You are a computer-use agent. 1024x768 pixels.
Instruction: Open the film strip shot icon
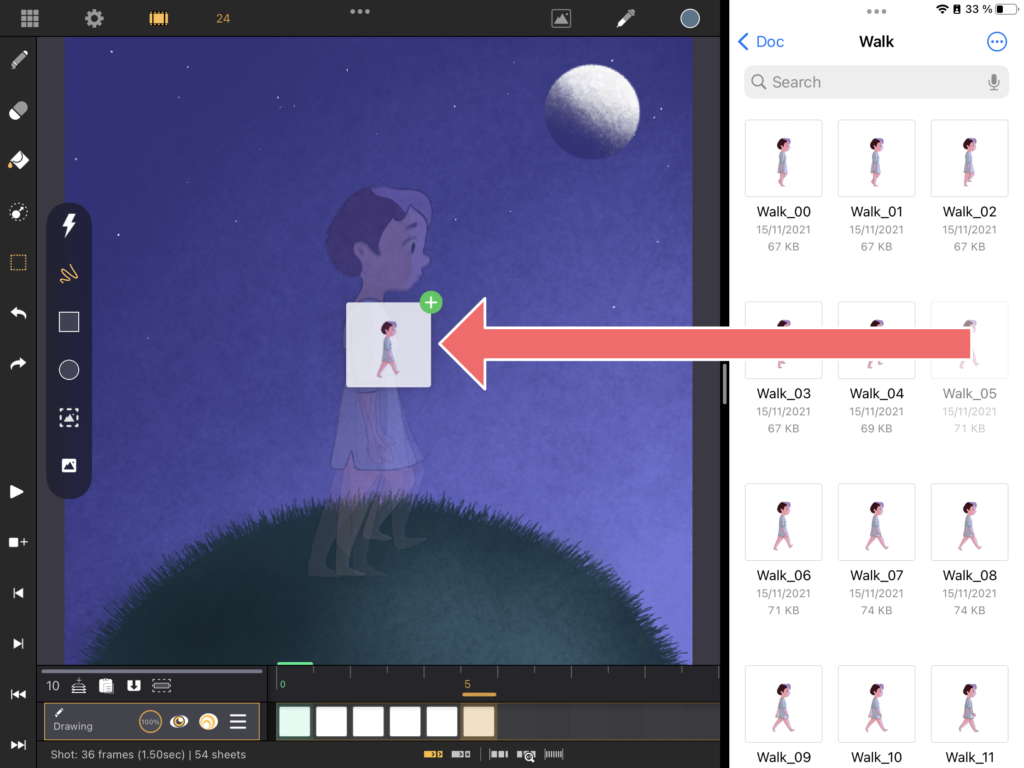pyautogui.click(x=159, y=18)
